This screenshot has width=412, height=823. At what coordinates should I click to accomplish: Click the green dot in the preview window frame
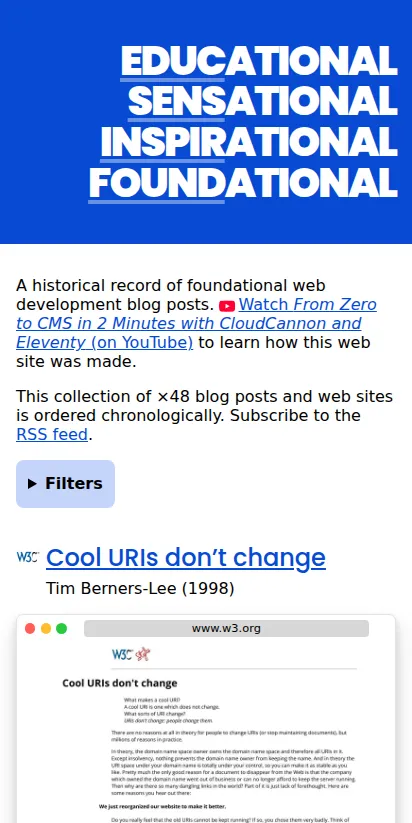click(x=61, y=628)
